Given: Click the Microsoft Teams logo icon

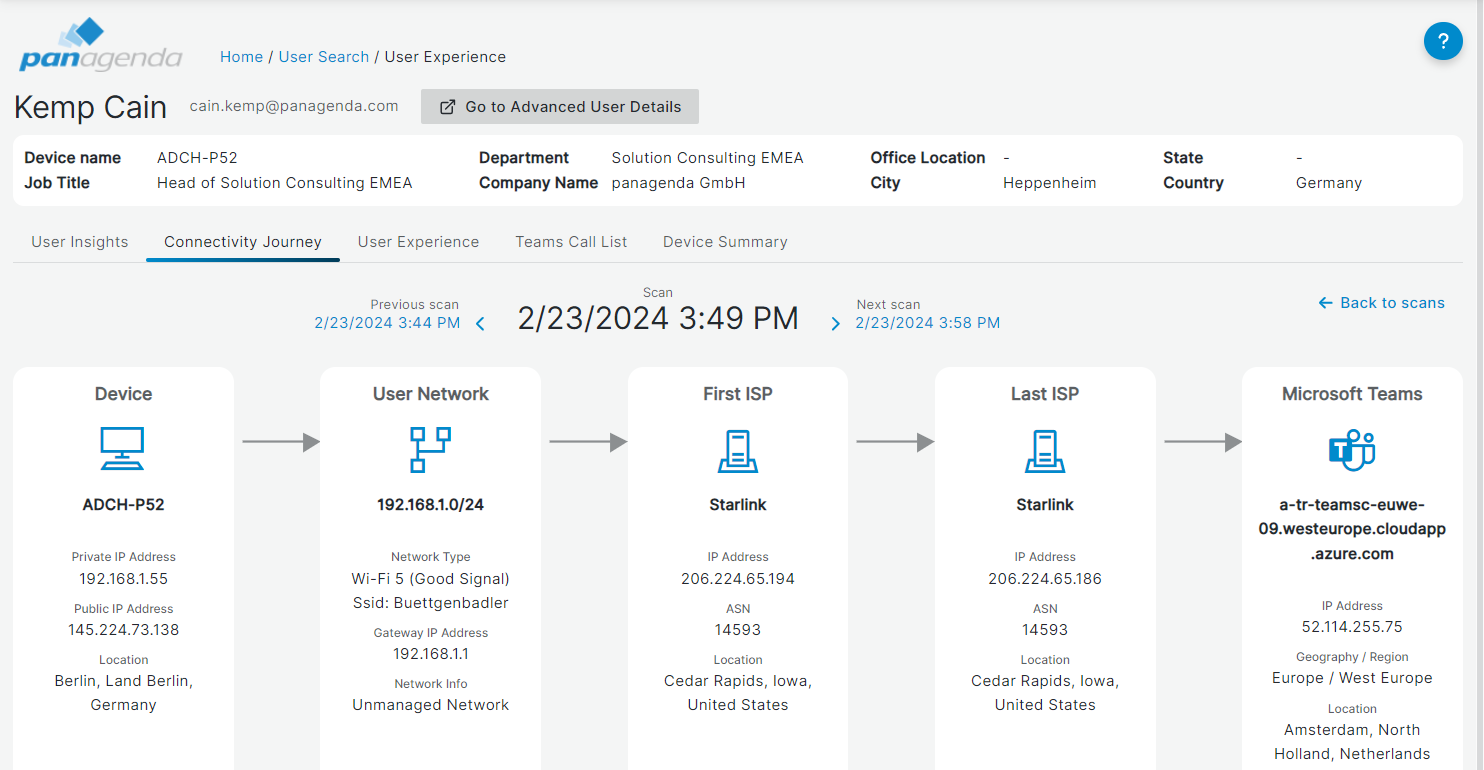Looking at the screenshot, I should point(1352,450).
